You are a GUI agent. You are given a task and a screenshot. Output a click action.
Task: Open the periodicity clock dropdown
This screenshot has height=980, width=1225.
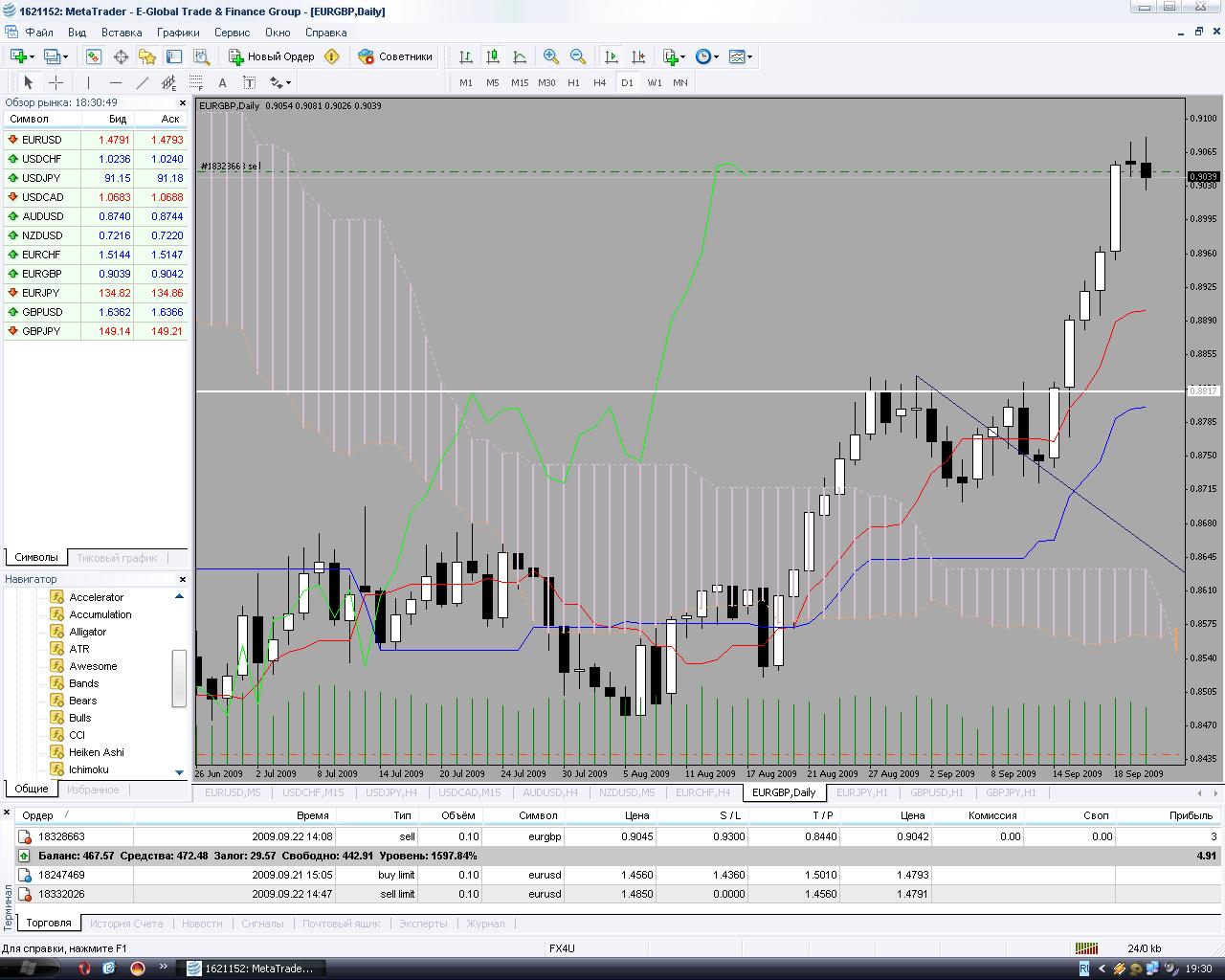707,56
